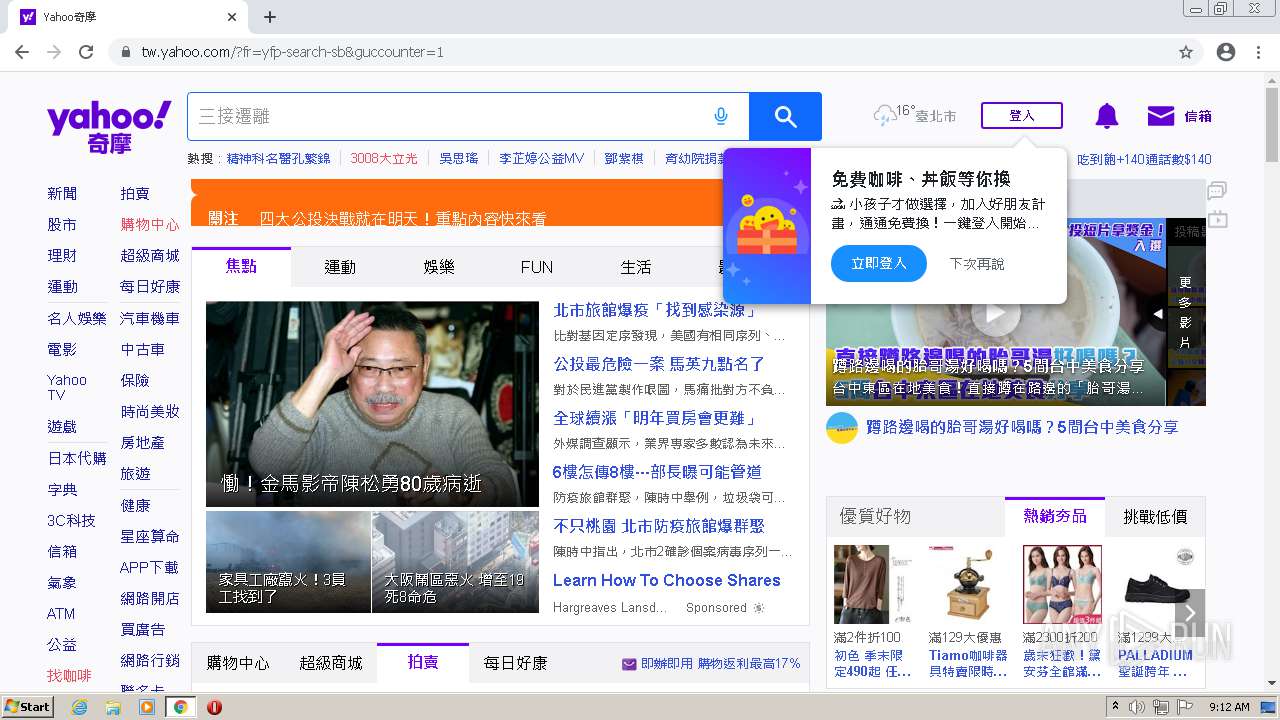
Task: Select the 拍賣 tab at bottom
Action: [x=423, y=662]
